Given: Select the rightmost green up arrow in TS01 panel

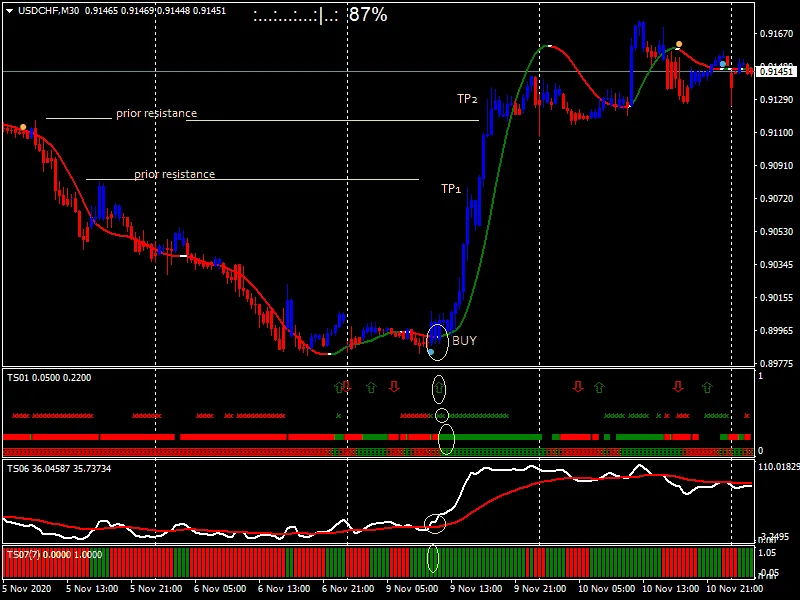Looking at the screenshot, I should [706, 386].
